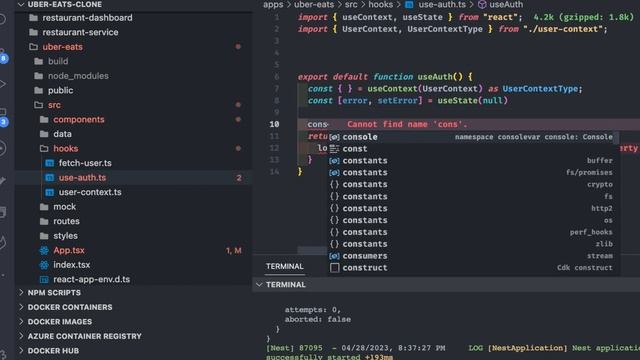This screenshot has width=640, height=360.
Task: Click line number 6 in the gutter
Action: [277, 77]
